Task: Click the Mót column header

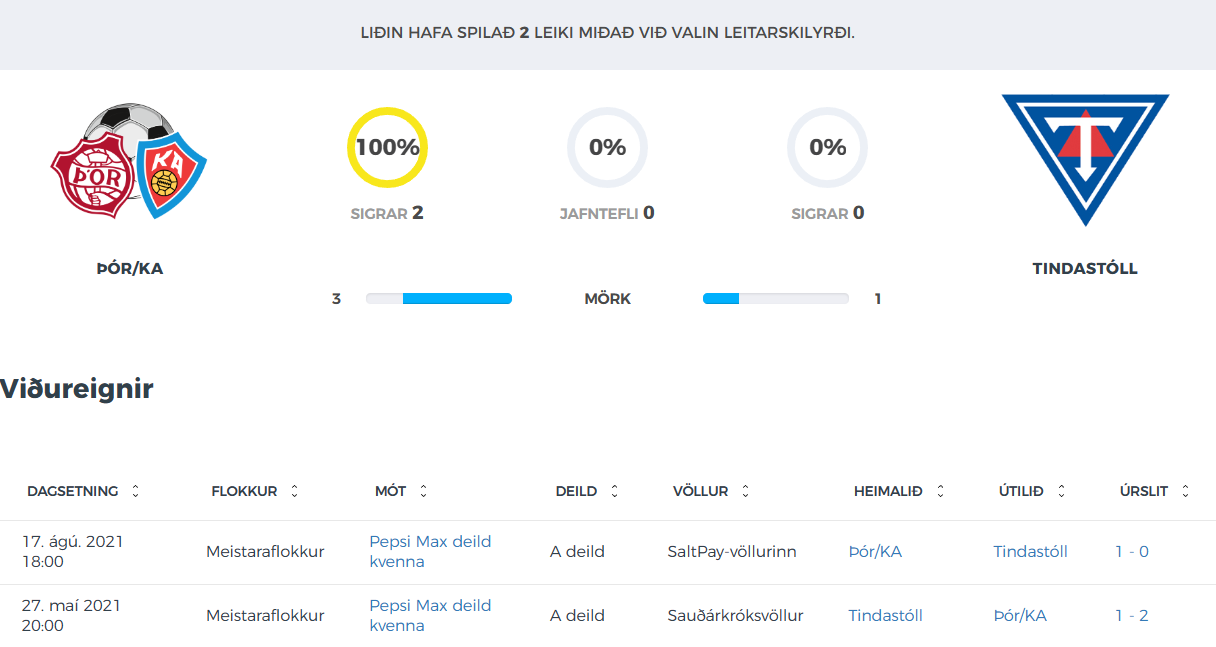Action: point(390,491)
